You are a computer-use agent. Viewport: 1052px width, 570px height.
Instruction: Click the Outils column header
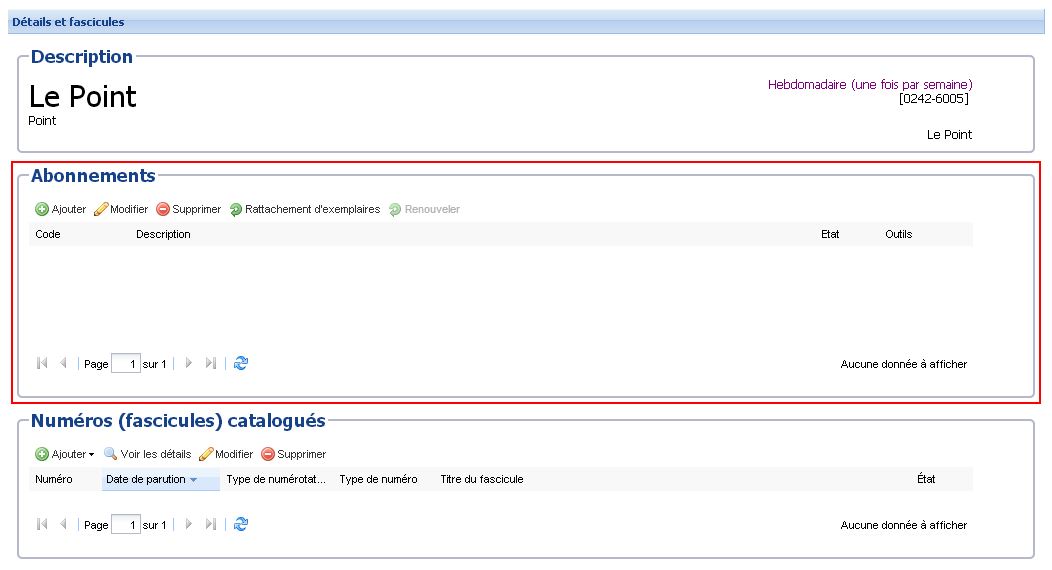coord(898,234)
